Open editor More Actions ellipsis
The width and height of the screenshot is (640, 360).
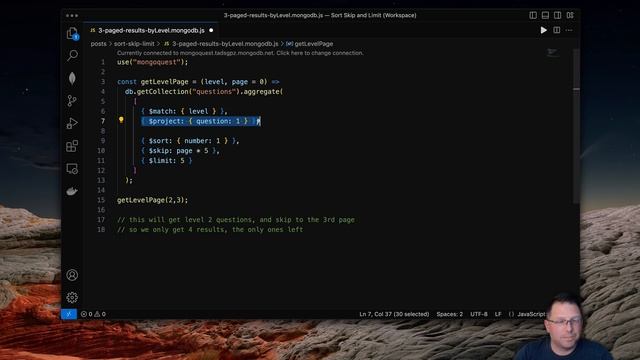point(569,30)
